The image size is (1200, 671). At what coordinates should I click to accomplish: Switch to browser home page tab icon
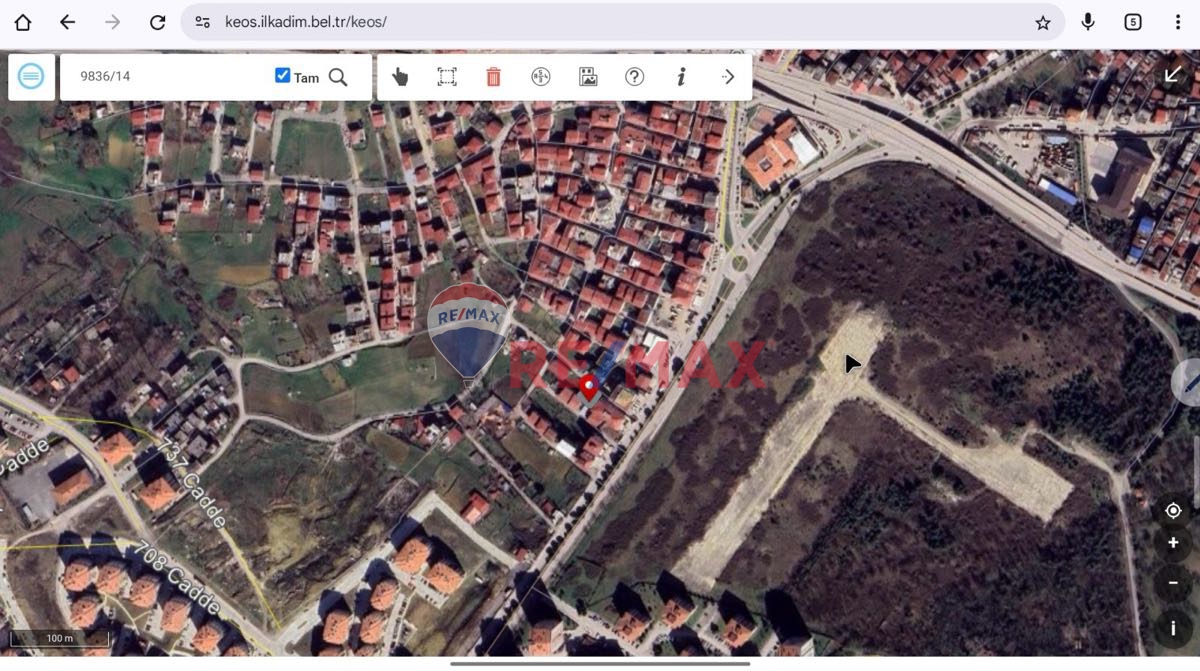[22, 21]
